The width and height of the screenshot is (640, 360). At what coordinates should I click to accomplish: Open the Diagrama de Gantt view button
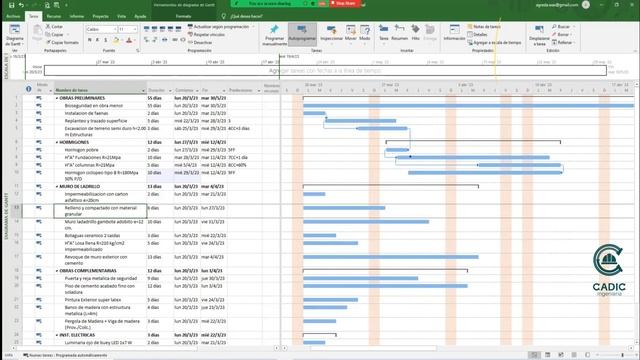[x=15, y=35]
